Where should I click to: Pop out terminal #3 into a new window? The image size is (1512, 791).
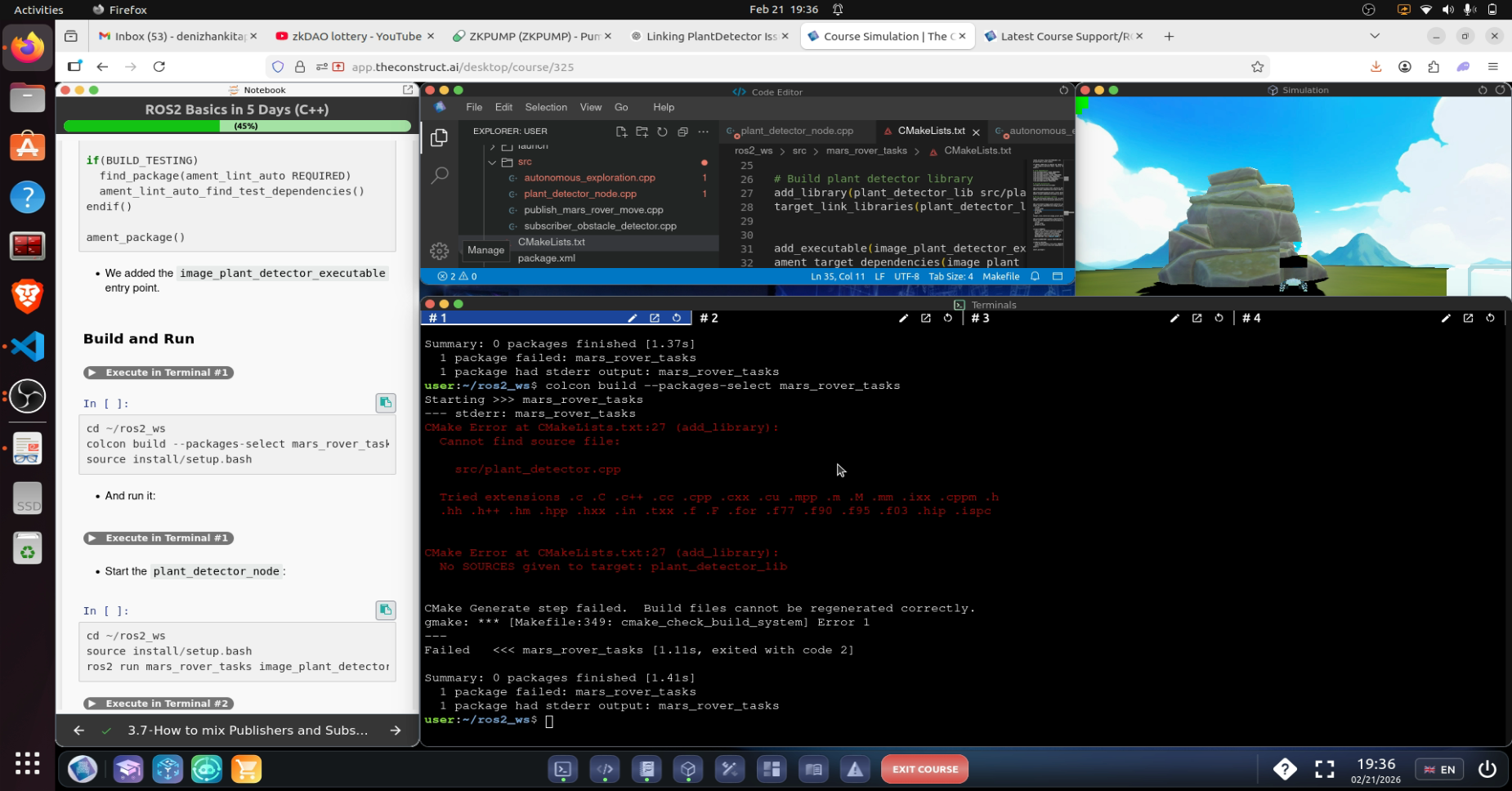tap(1197, 319)
